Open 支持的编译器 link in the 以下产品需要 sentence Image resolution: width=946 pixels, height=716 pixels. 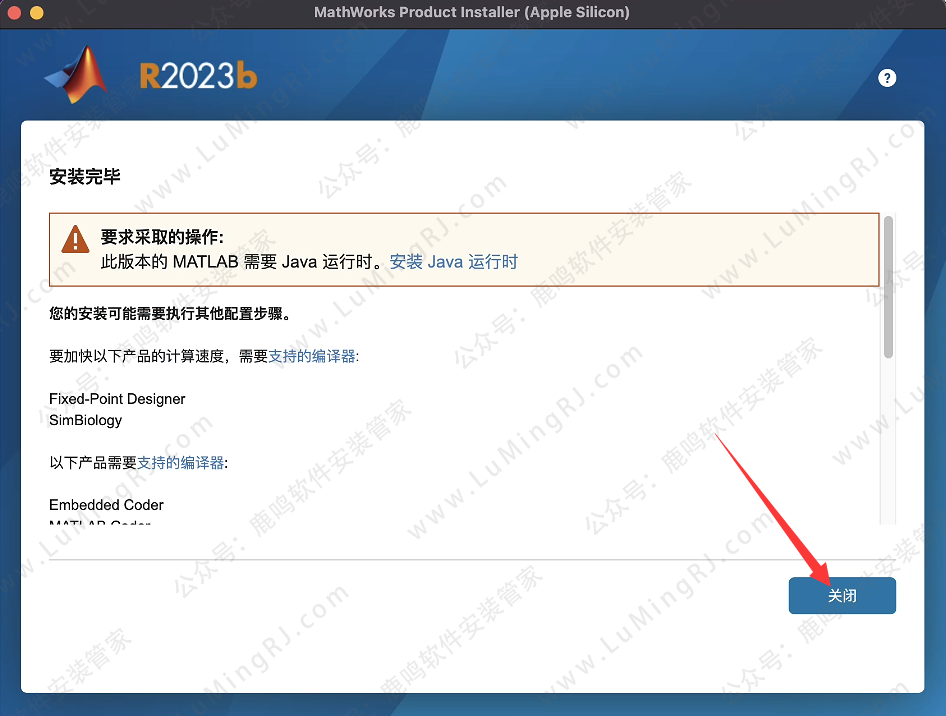(181, 463)
